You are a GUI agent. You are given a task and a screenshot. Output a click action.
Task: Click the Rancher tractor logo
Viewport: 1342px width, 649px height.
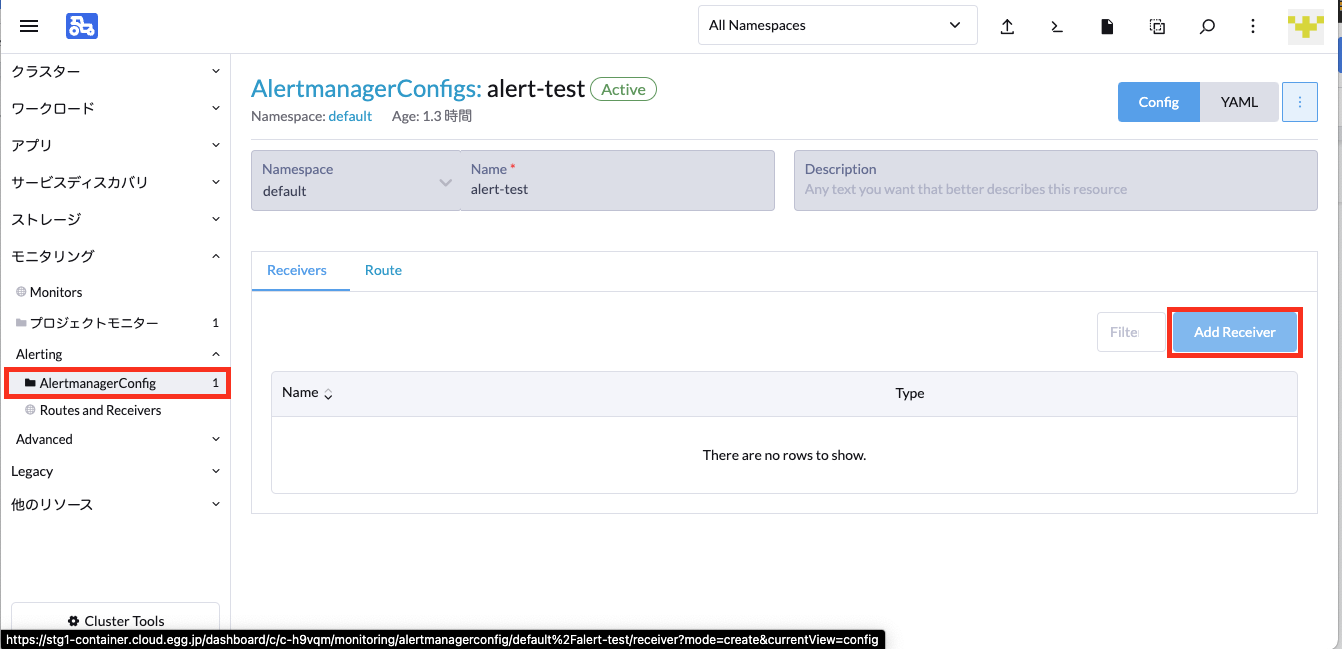(x=82, y=26)
